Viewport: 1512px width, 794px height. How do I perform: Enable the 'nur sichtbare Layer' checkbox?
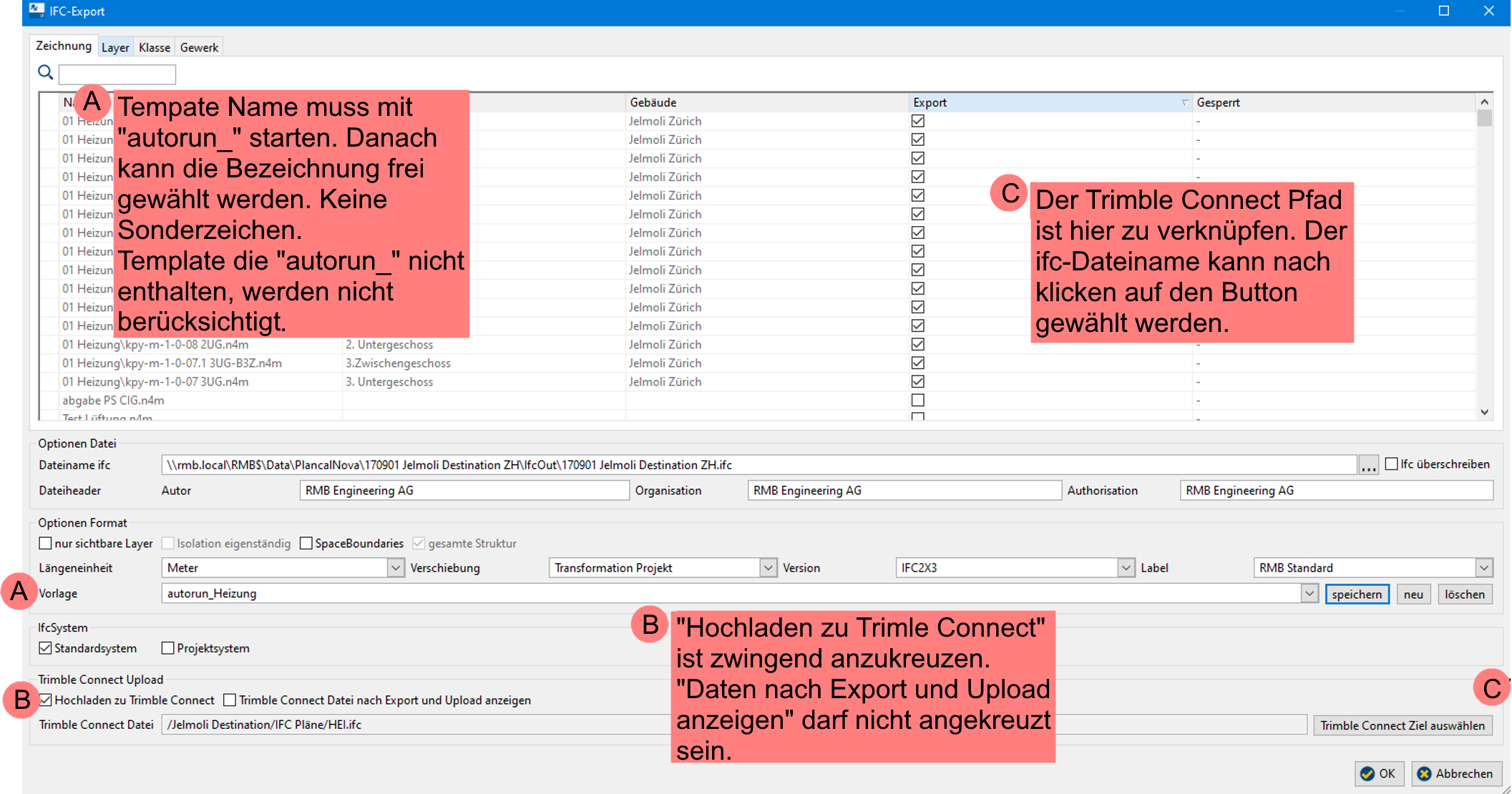[x=46, y=544]
